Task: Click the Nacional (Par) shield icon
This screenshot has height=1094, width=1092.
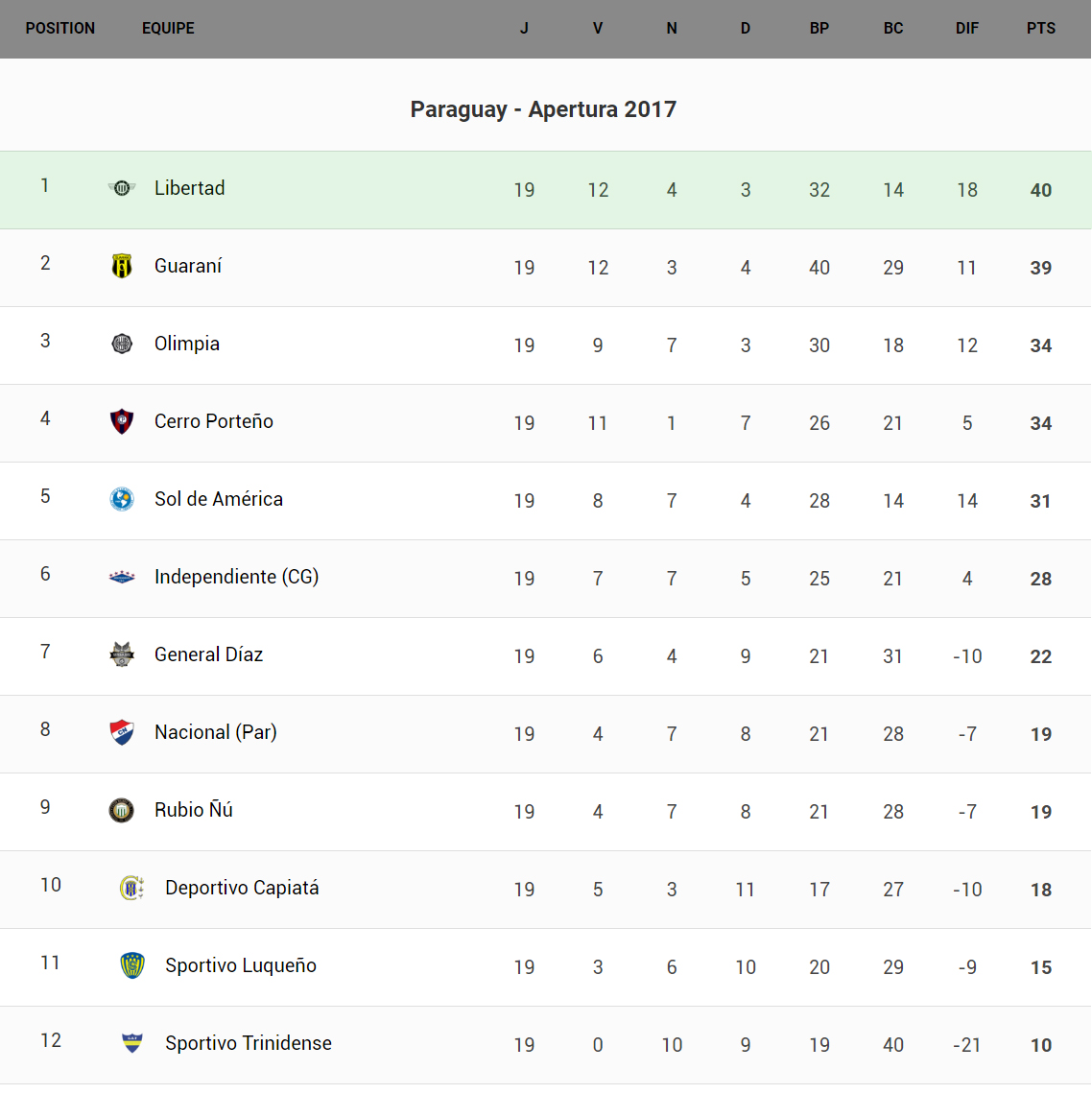Action: click(122, 732)
